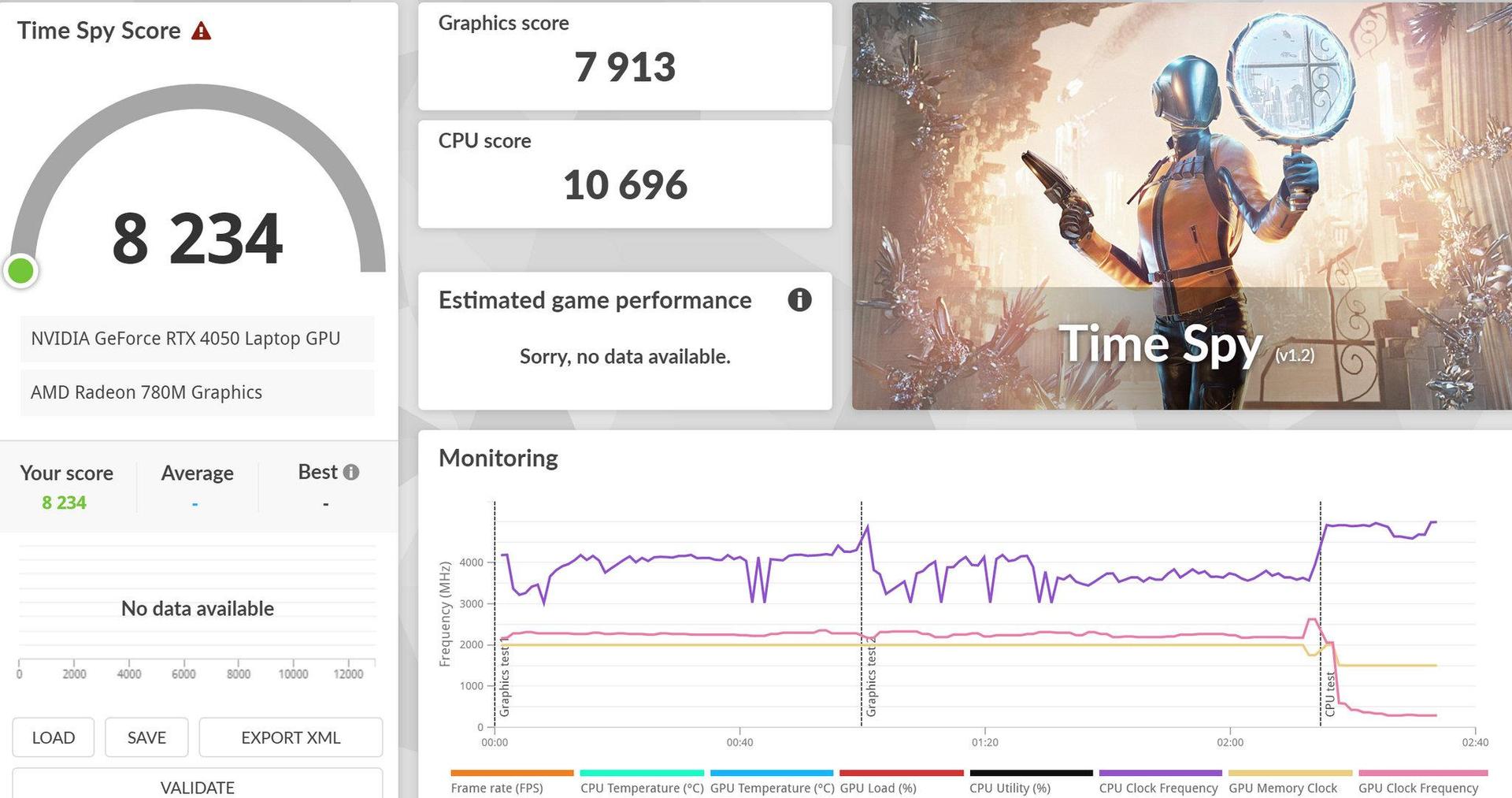Click the Monitoring section heading
Screen dimensions: 1512x798
click(x=498, y=458)
